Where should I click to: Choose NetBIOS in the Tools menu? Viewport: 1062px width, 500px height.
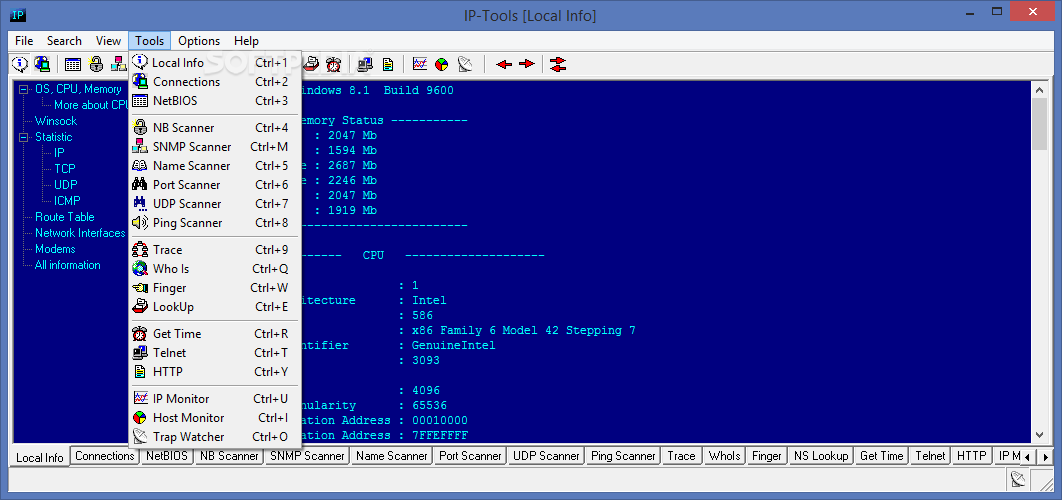(215, 100)
